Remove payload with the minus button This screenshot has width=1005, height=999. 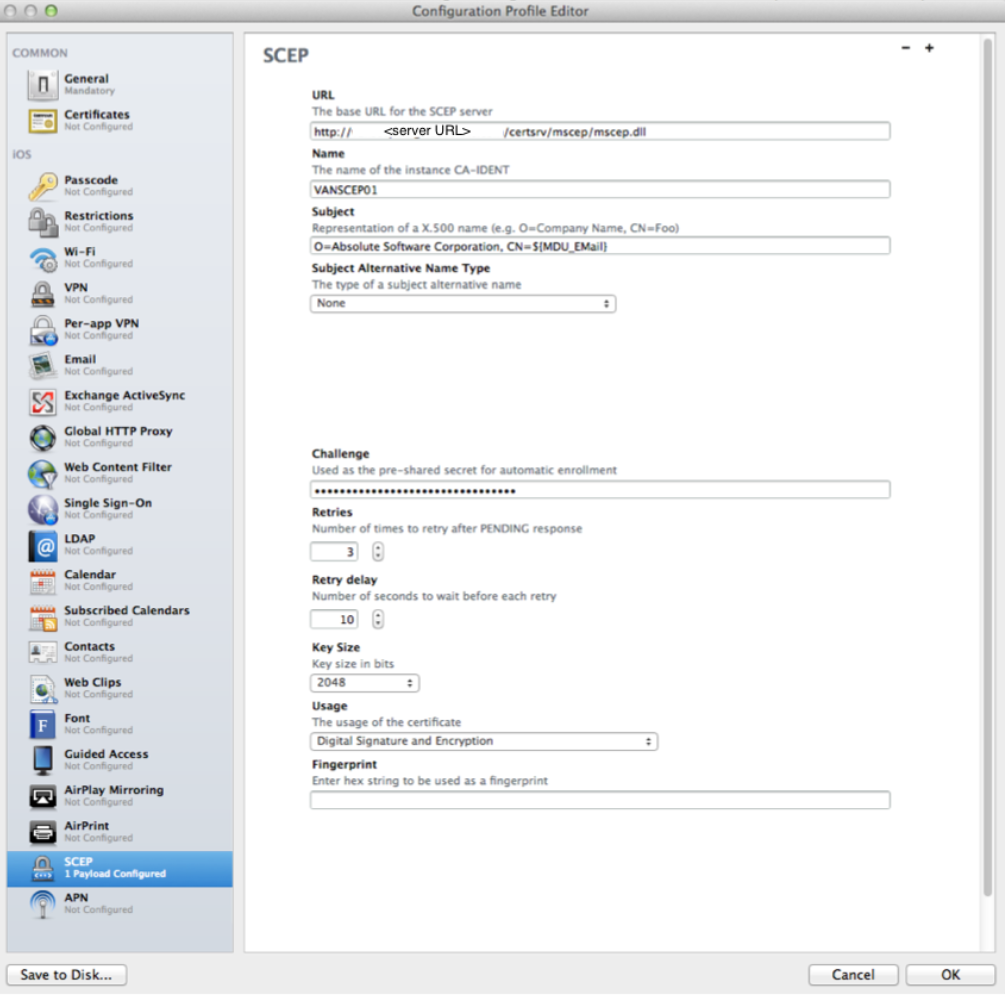tap(905, 48)
